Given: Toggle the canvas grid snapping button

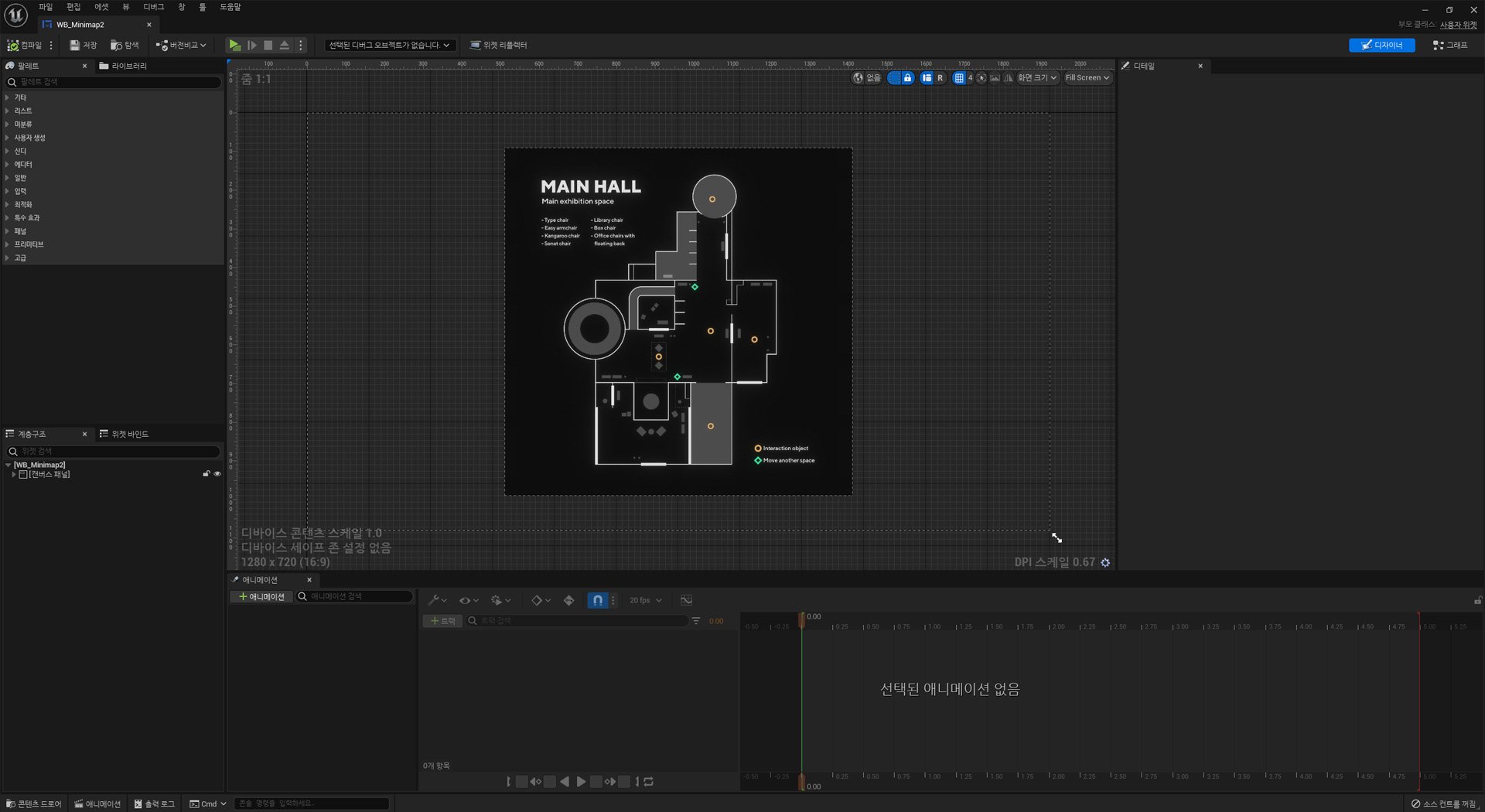Looking at the screenshot, I should [x=959, y=78].
